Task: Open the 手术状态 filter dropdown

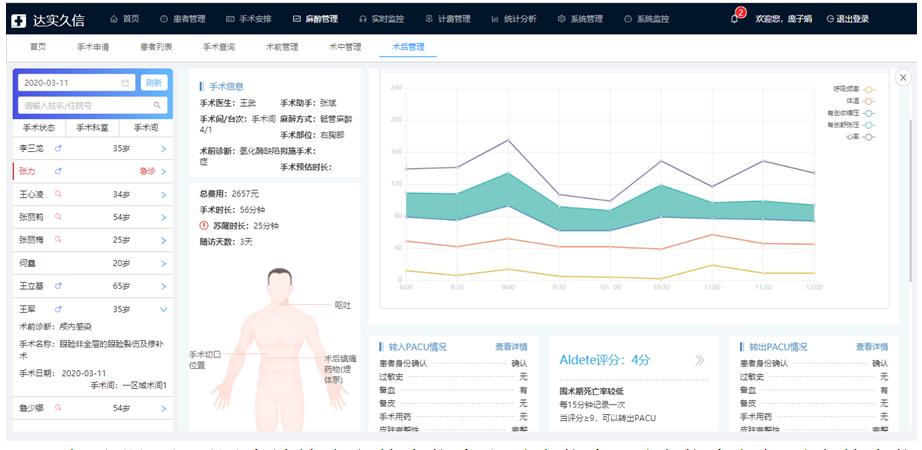Action: click(x=38, y=128)
